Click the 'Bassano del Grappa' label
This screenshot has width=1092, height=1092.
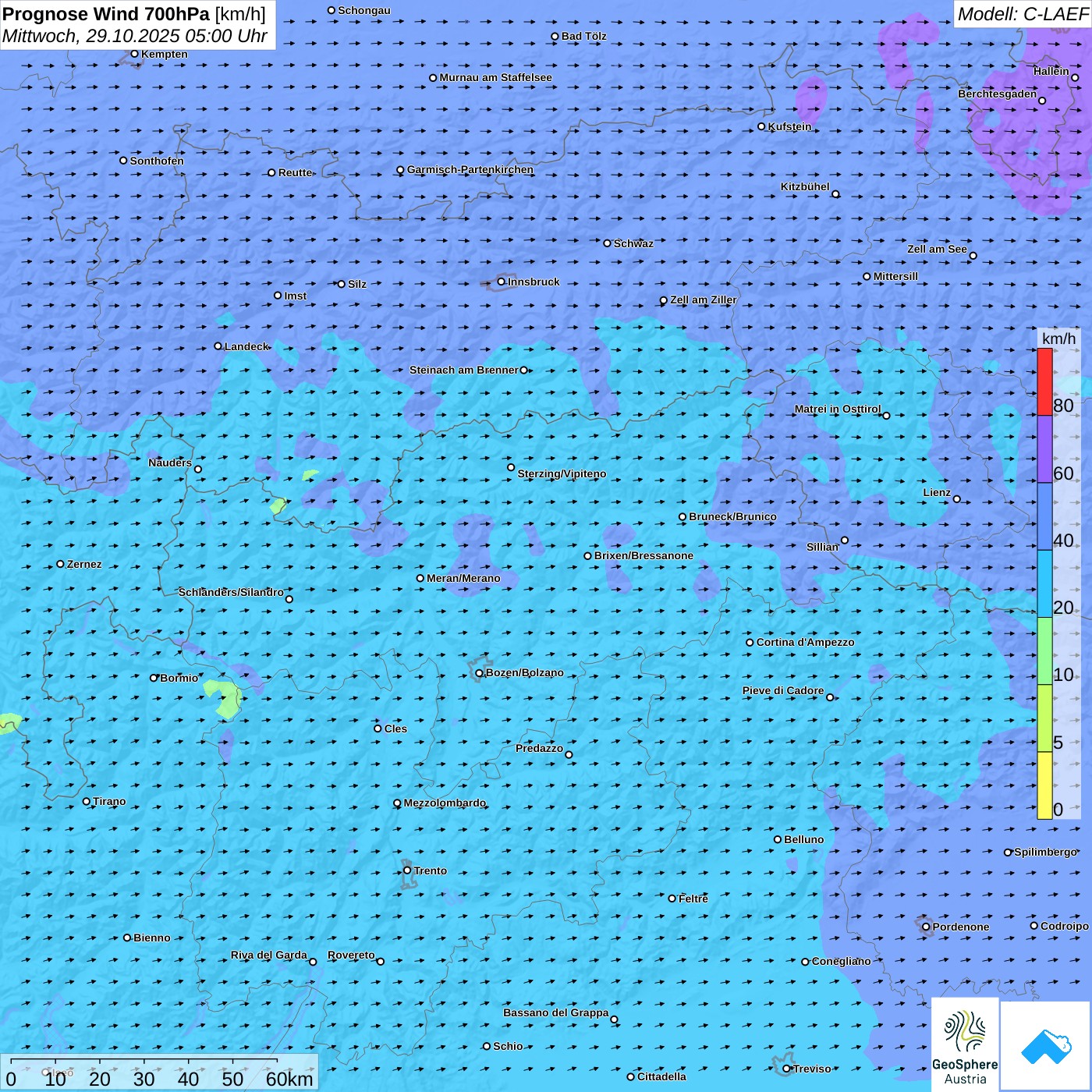coord(556,1012)
